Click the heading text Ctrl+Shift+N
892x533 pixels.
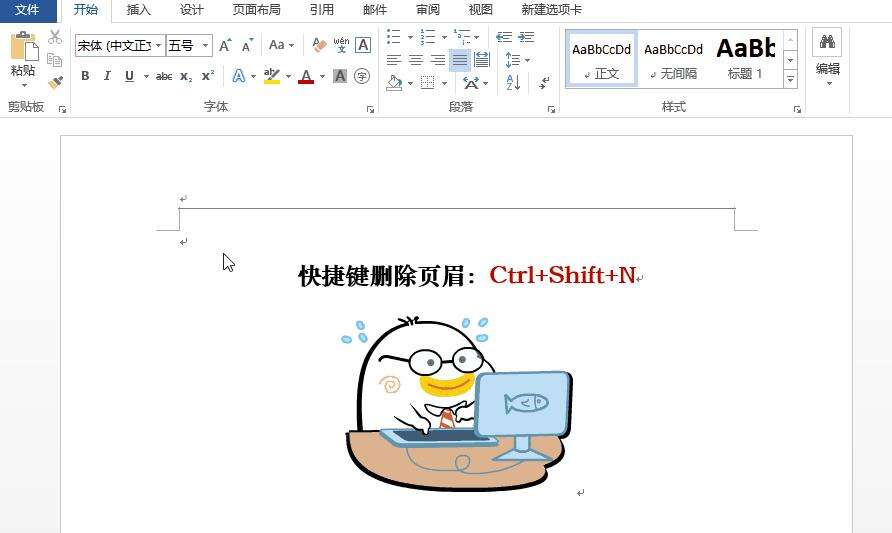(562, 275)
